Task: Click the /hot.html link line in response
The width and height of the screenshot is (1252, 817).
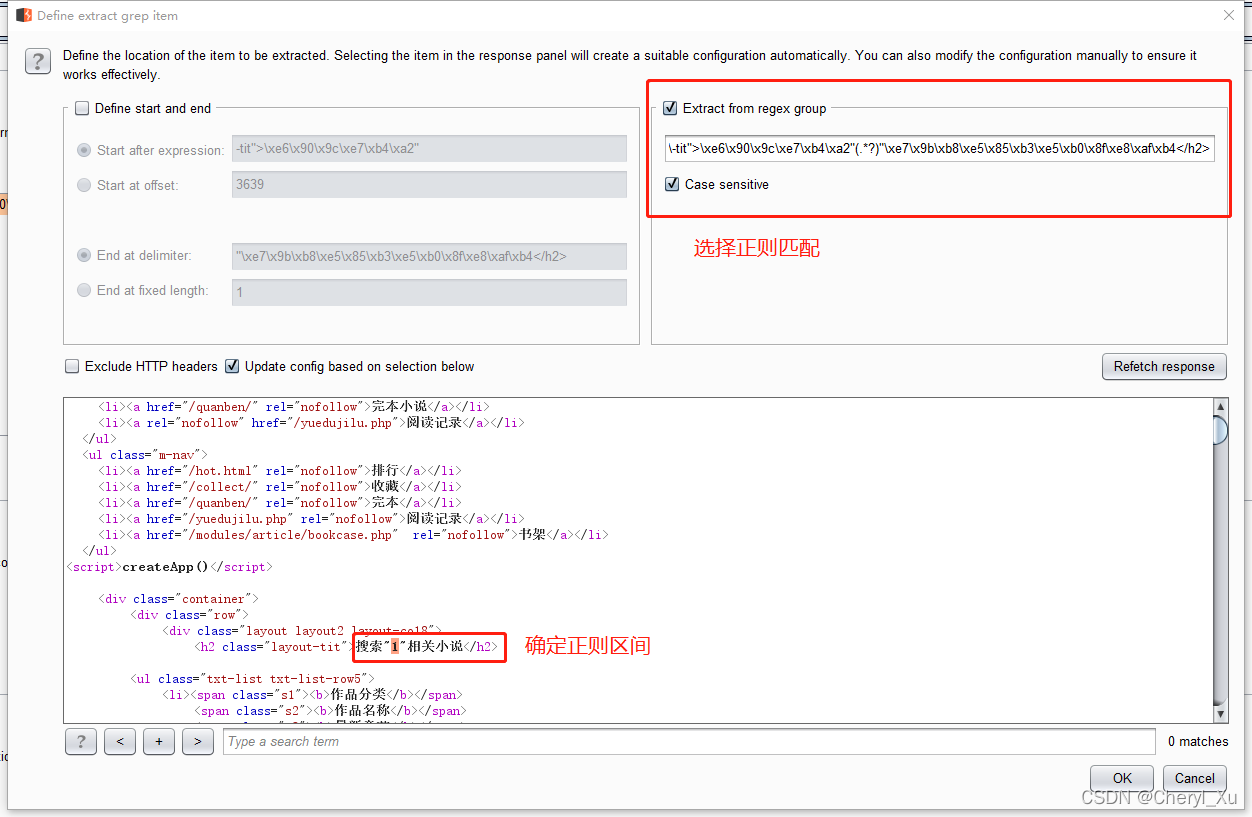Action: pos(280,471)
